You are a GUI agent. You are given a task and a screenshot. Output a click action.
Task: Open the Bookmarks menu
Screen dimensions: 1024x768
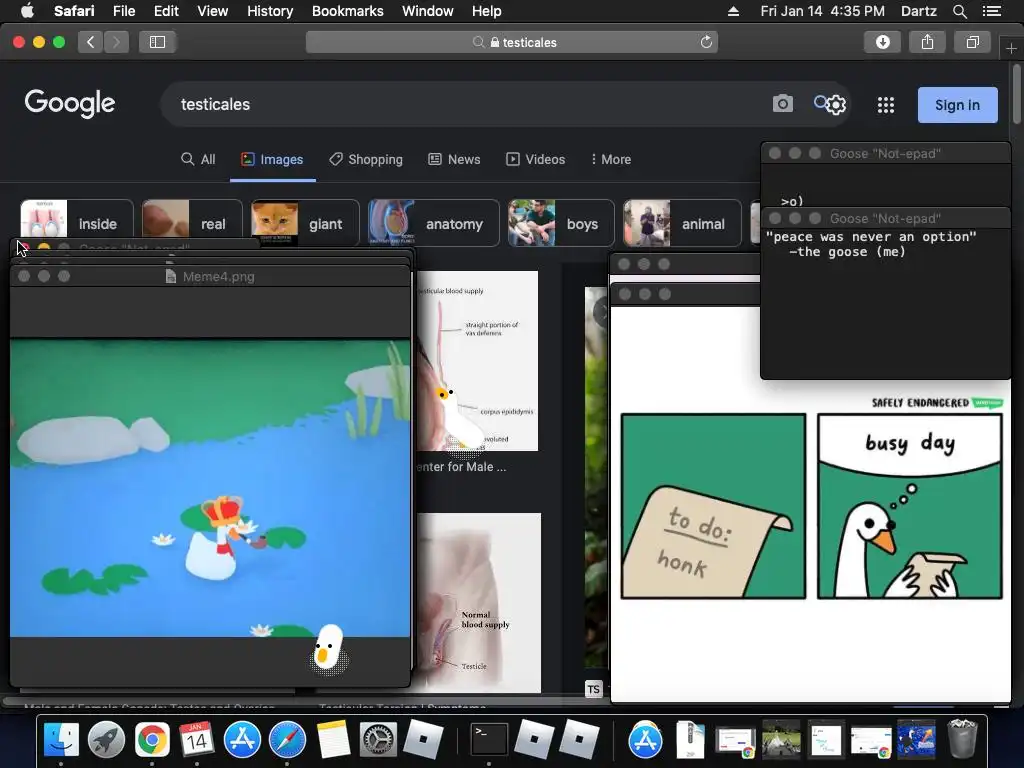(347, 11)
